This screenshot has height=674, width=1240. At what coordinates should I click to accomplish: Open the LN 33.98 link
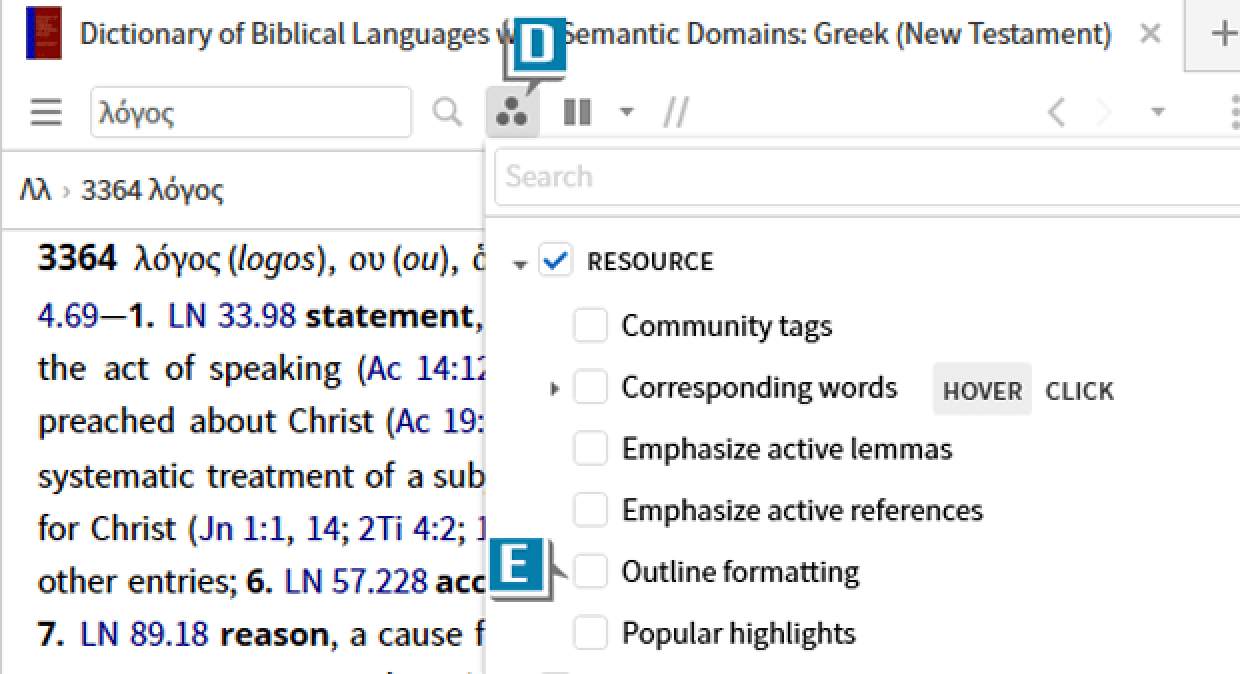coord(232,316)
